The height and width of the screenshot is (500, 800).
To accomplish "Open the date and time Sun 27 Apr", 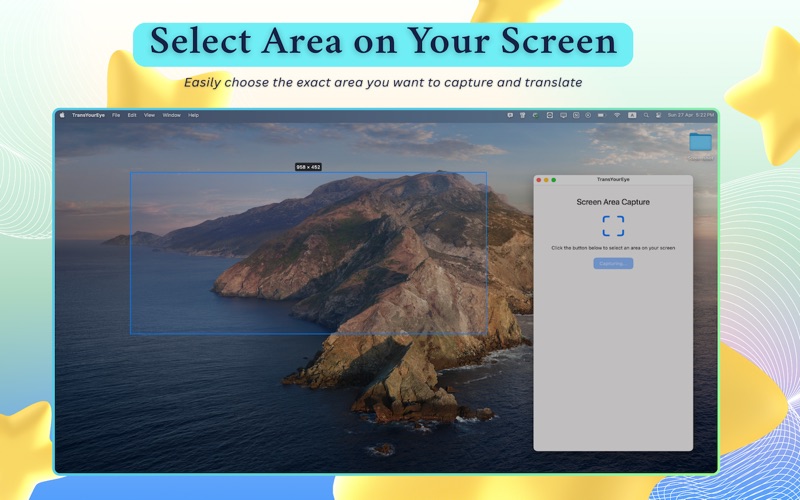I will coord(691,115).
